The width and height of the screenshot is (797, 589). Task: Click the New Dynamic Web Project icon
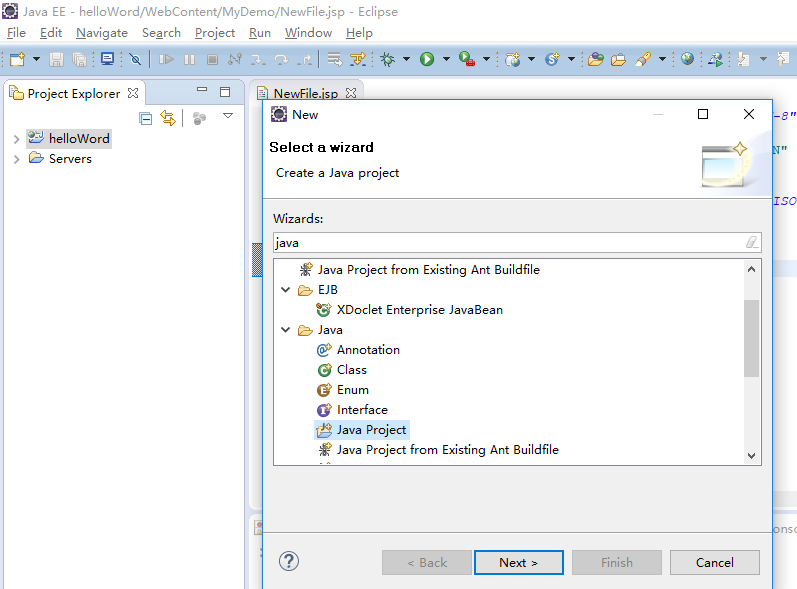(x=512, y=59)
